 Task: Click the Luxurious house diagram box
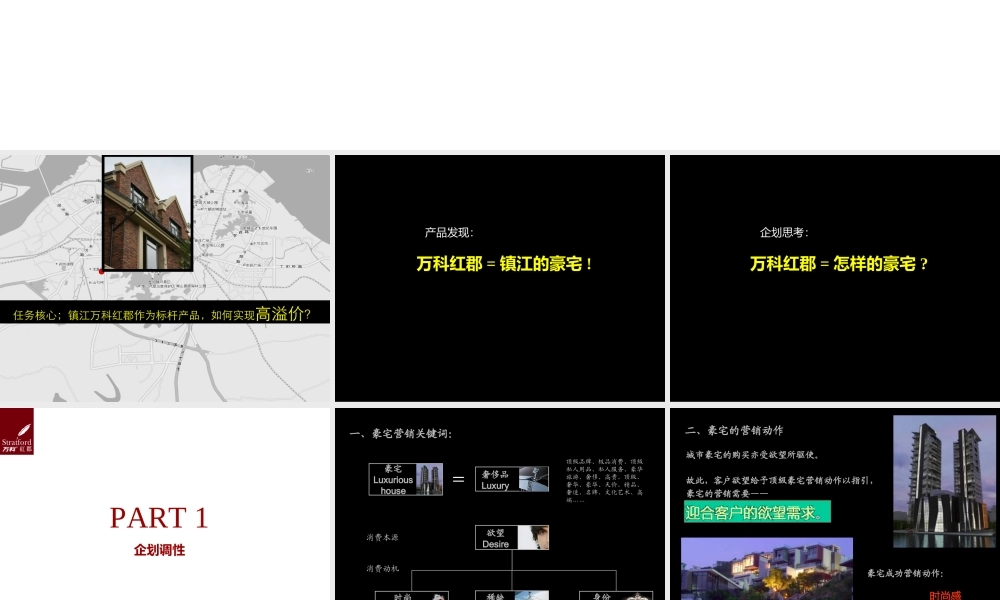coord(405,479)
